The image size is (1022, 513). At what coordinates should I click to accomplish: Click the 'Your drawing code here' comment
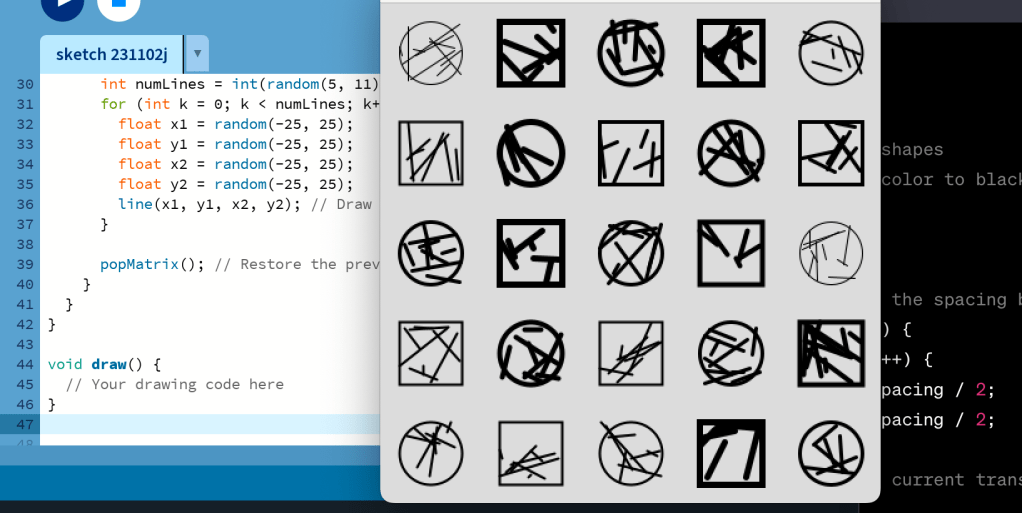click(x=175, y=384)
